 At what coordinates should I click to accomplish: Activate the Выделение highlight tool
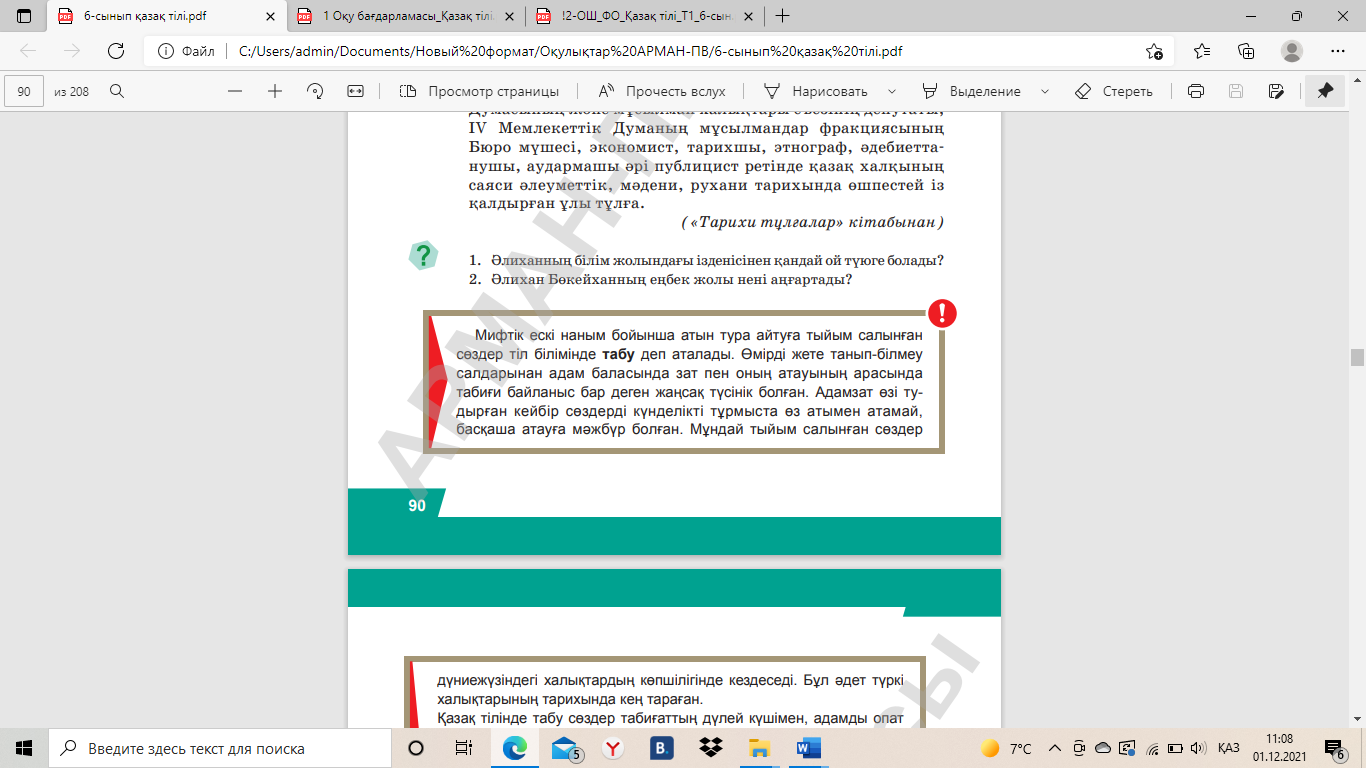[972, 91]
